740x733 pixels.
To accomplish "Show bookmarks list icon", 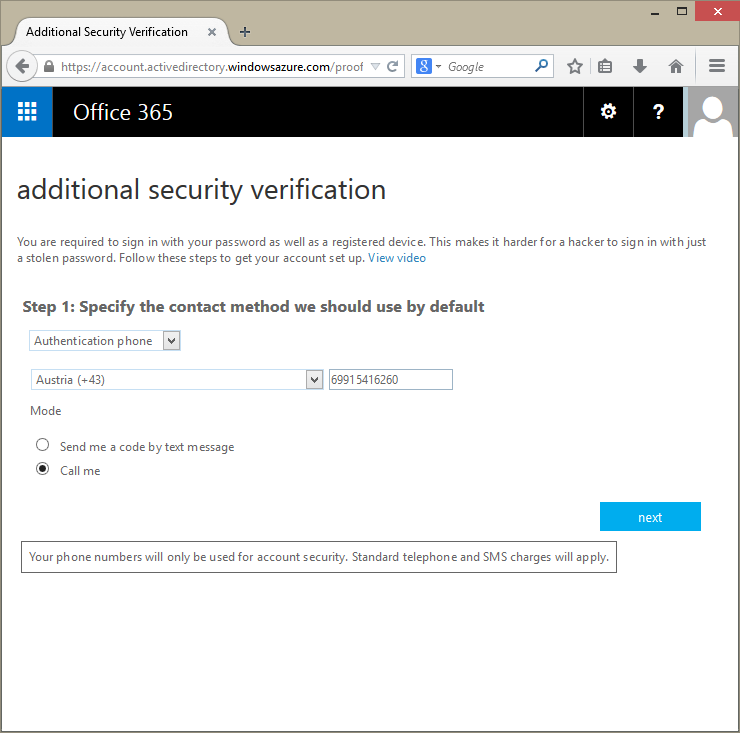I will tap(605, 67).
